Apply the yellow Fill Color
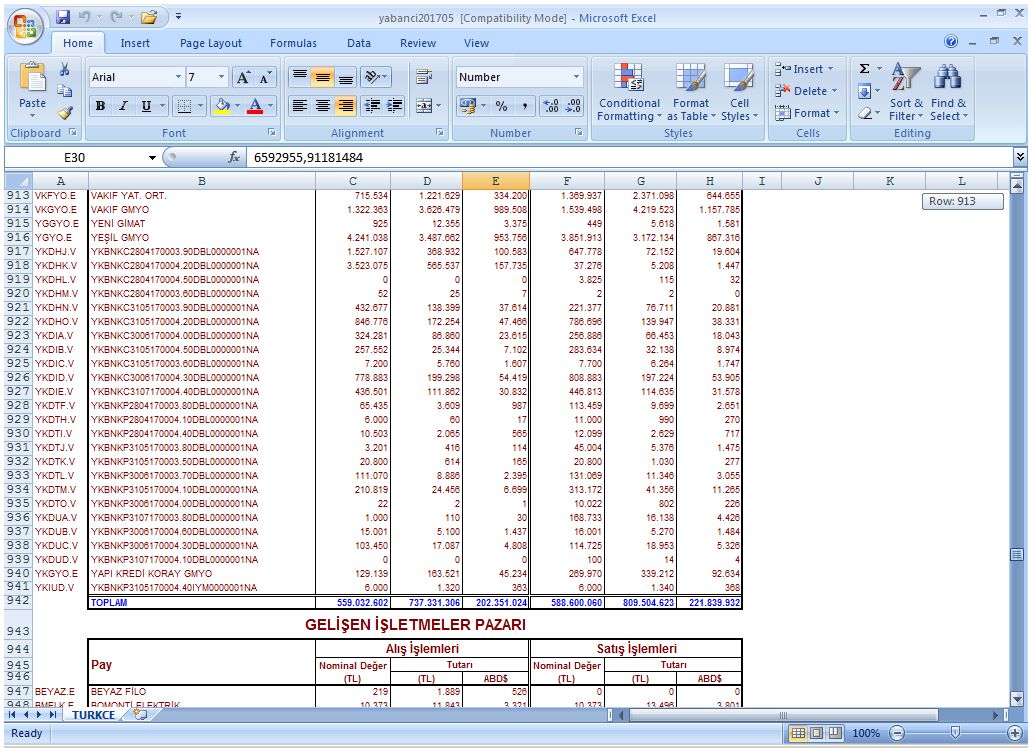1032x748 pixels. coord(222,106)
